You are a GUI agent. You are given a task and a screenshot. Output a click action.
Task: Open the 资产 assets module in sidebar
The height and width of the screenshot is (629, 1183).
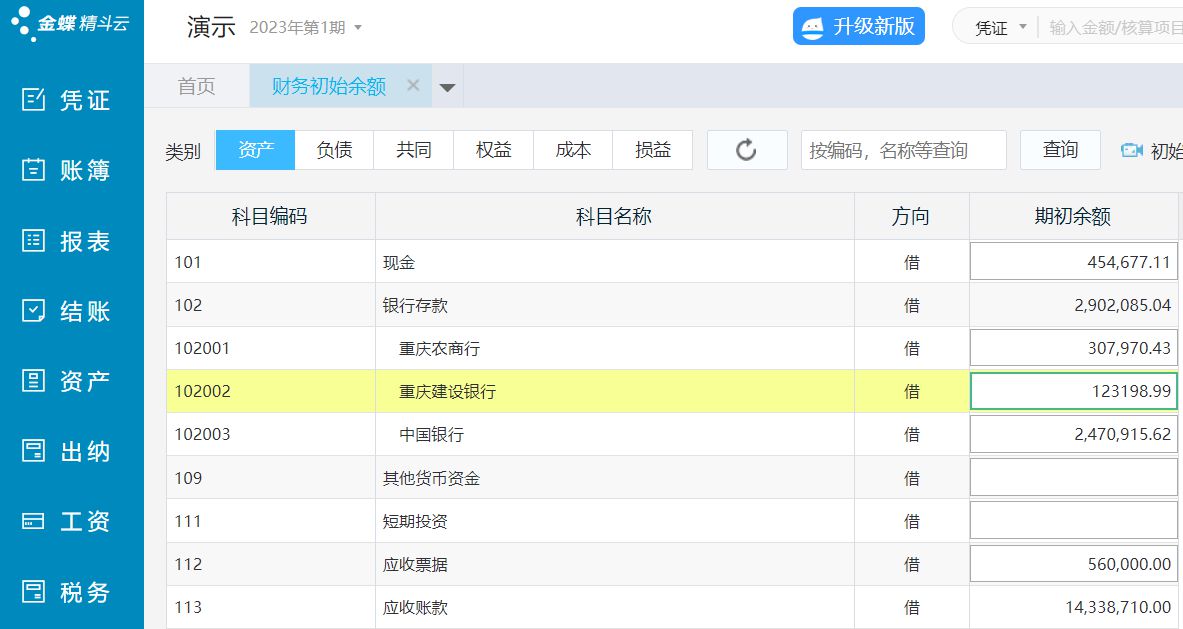[66, 381]
